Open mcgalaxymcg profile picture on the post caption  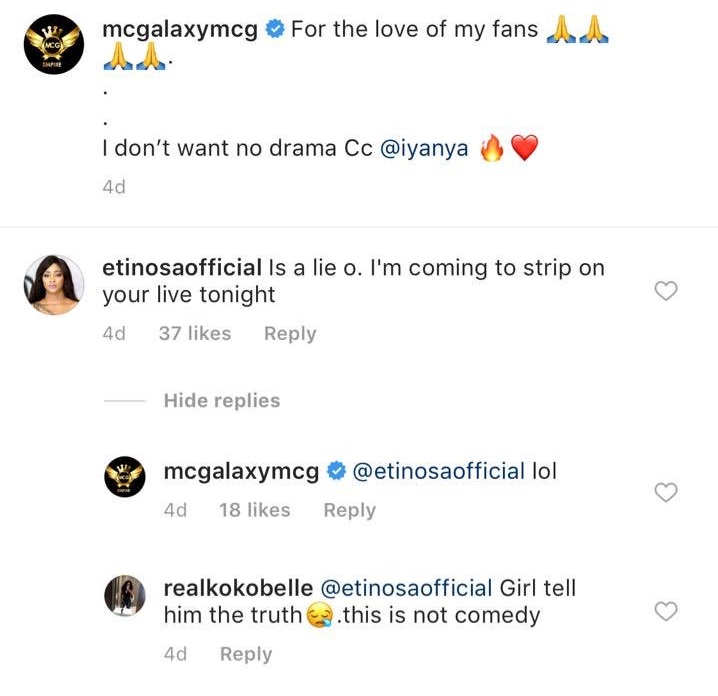click(x=52, y=46)
